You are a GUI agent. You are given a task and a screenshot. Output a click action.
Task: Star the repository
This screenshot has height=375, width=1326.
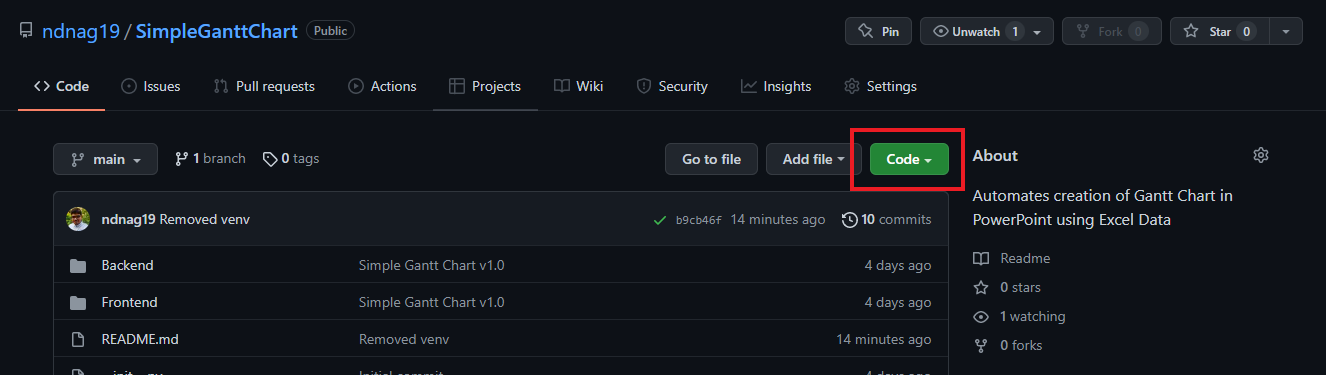click(1219, 32)
